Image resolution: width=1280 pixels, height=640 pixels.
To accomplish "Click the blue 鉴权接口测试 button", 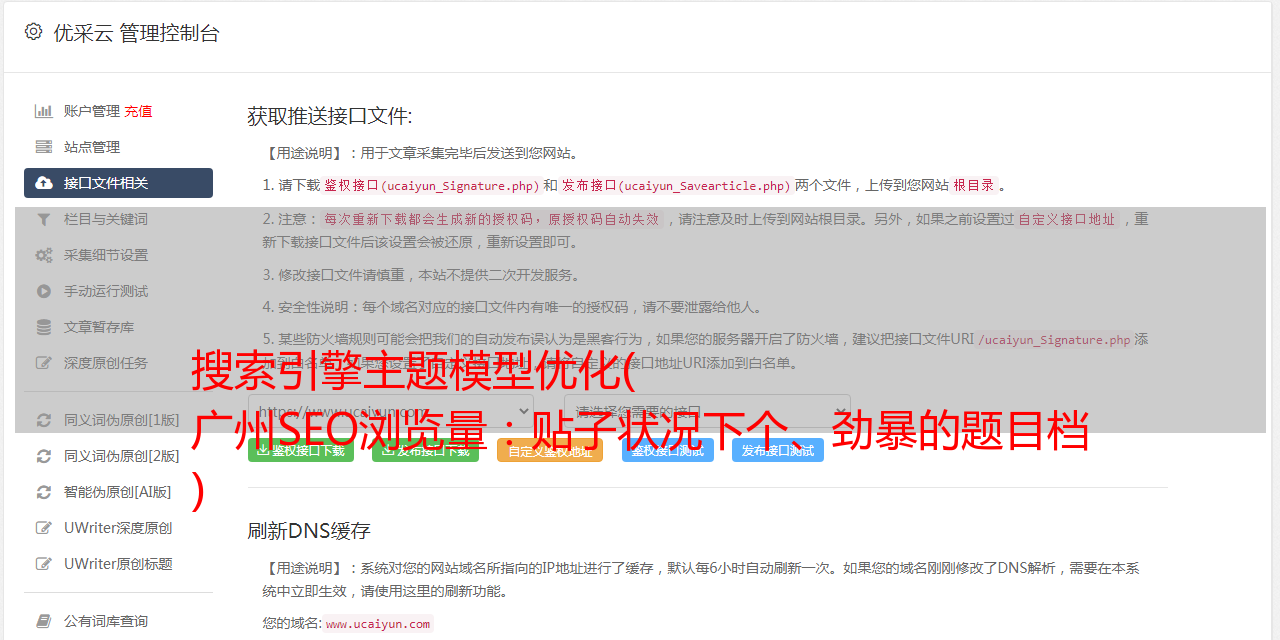I will click(668, 451).
